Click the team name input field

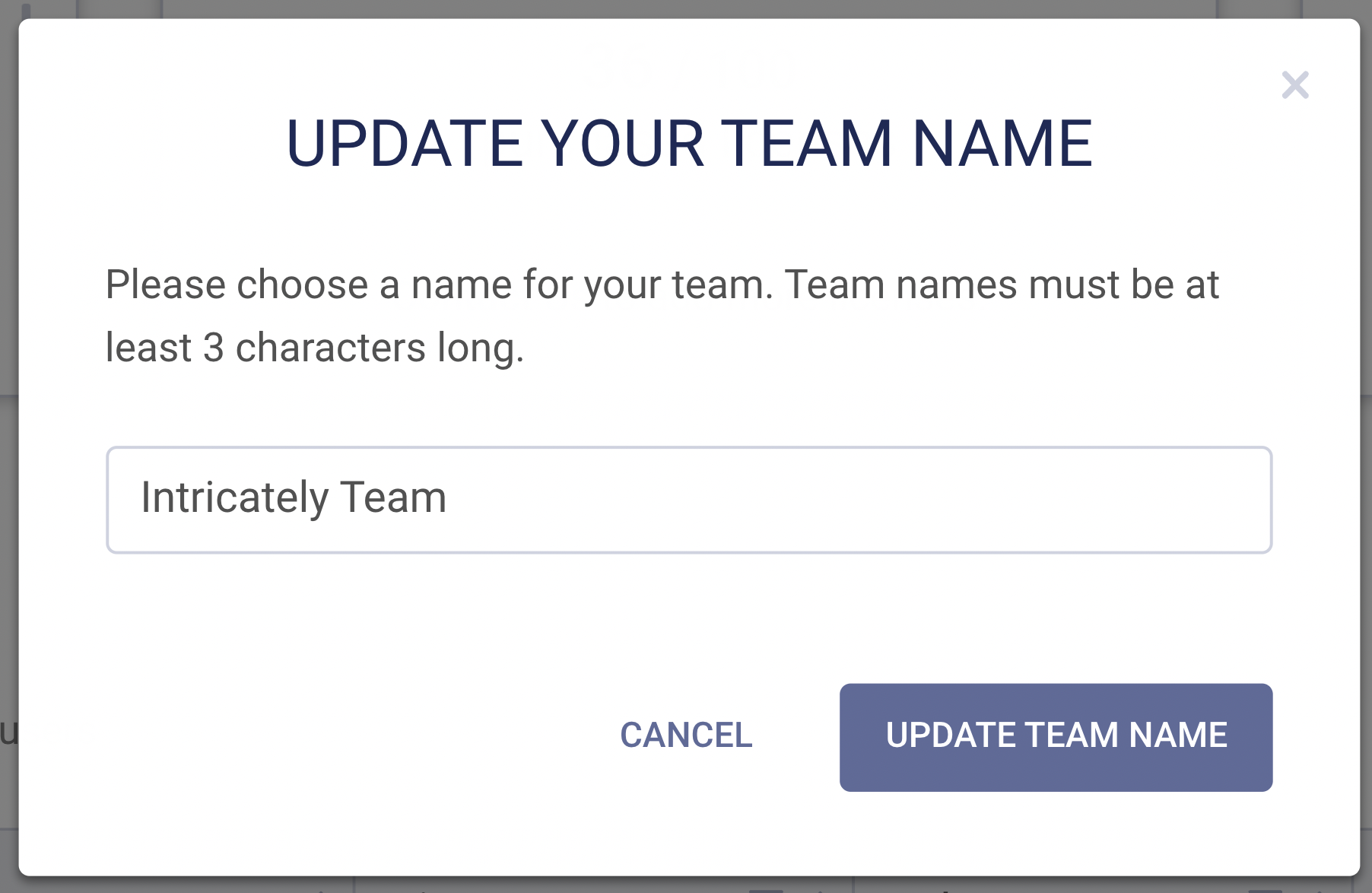click(x=688, y=500)
